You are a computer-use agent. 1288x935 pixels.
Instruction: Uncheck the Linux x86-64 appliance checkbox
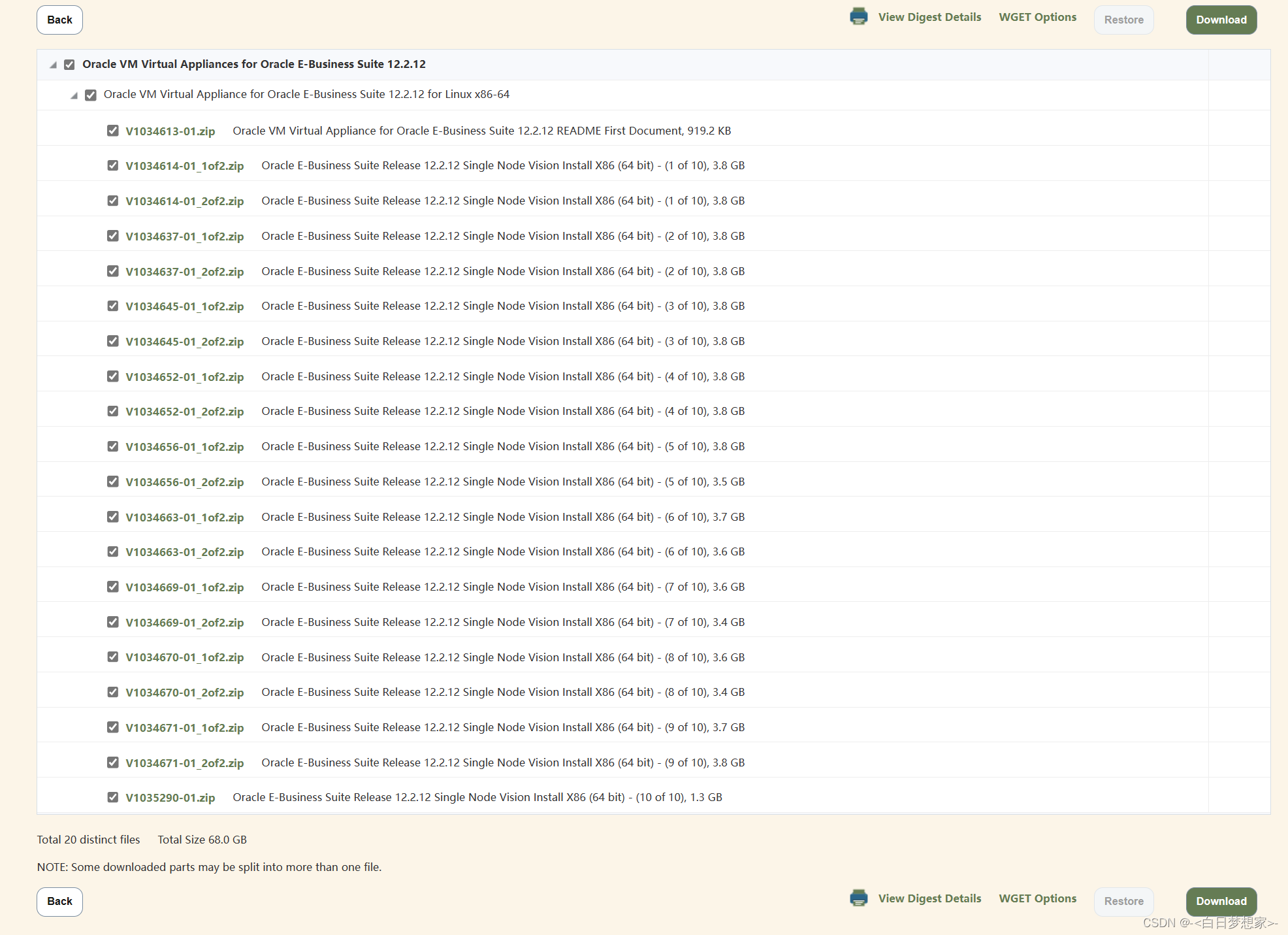(x=91, y=94)
